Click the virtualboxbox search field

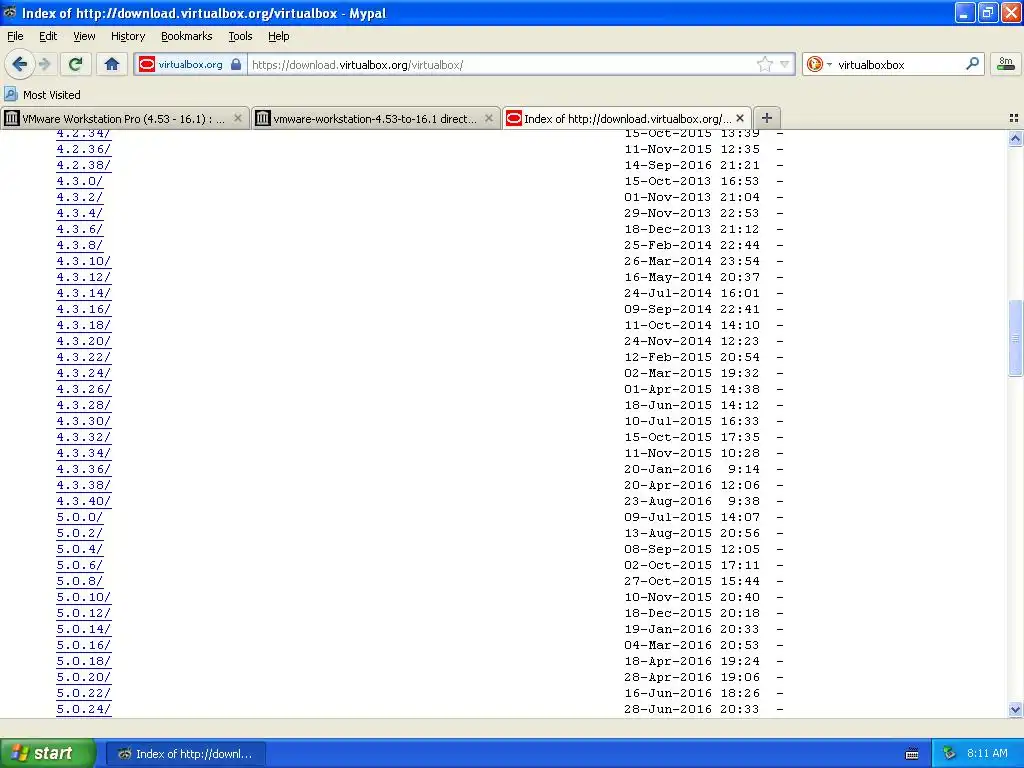pyautogui.click(x=898, y=65)
